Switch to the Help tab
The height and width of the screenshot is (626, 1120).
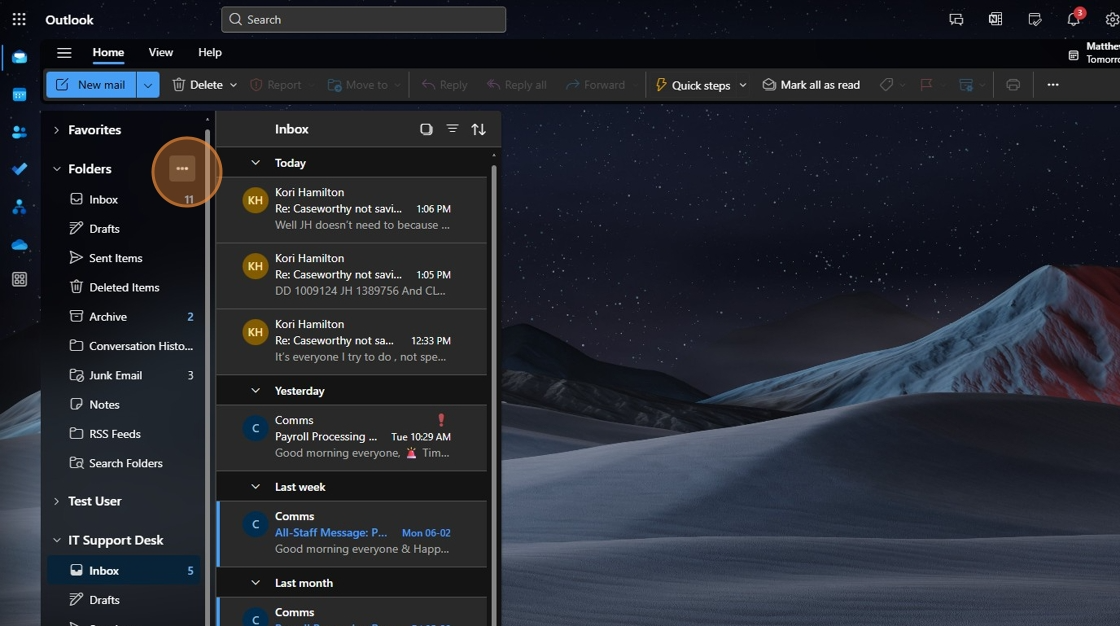[210, 52]
